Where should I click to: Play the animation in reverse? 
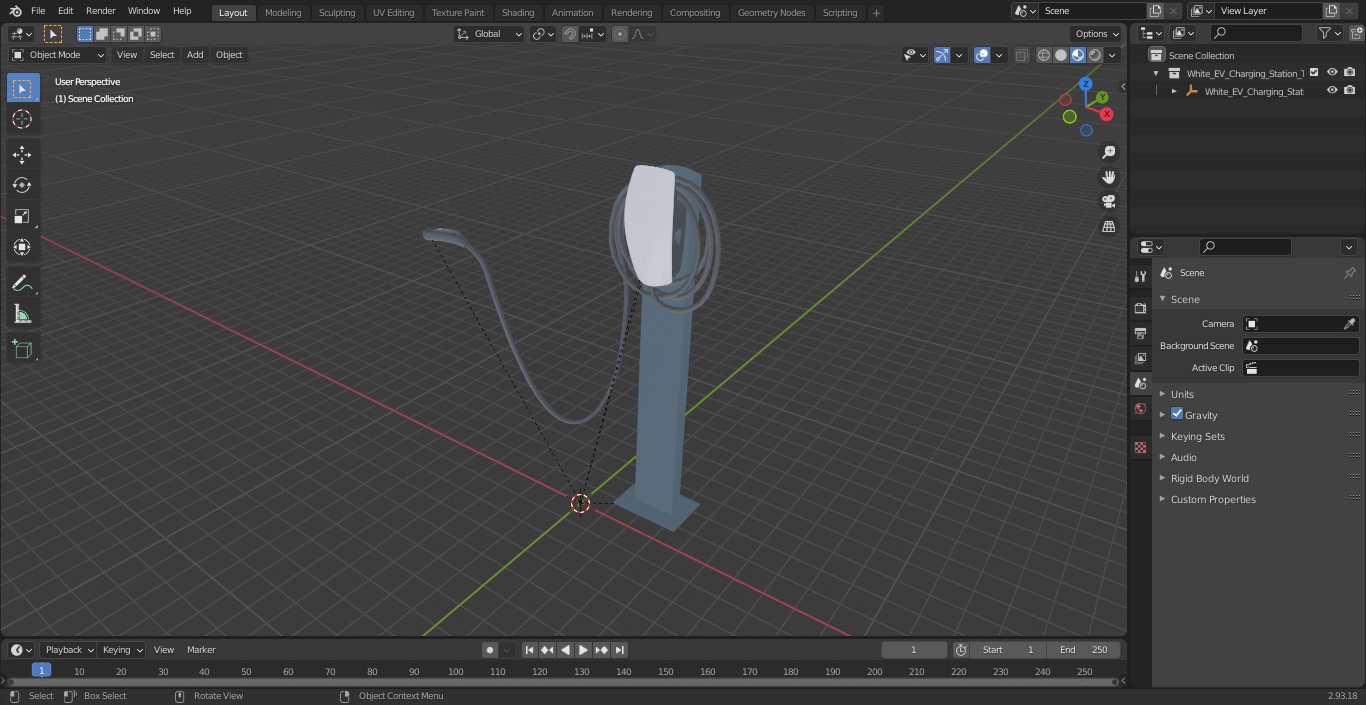(x=565, y=650)
